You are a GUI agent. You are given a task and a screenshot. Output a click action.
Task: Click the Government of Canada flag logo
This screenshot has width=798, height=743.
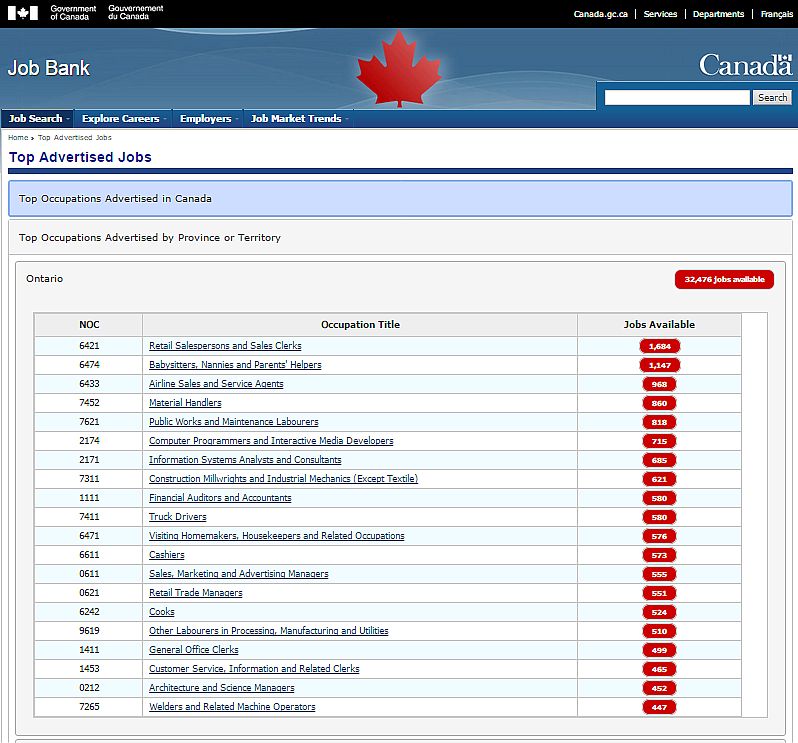23,13
